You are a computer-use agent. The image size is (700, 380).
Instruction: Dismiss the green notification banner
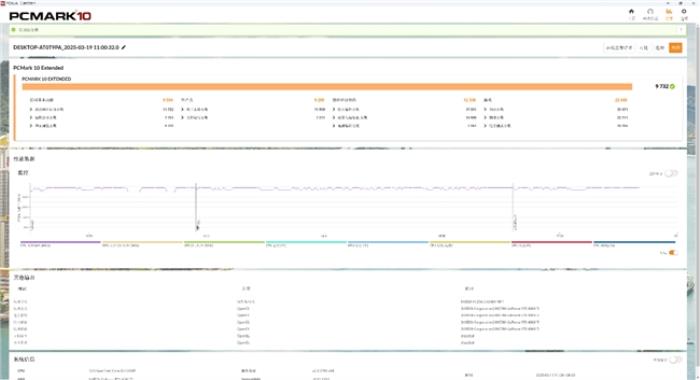coord(681,30)
